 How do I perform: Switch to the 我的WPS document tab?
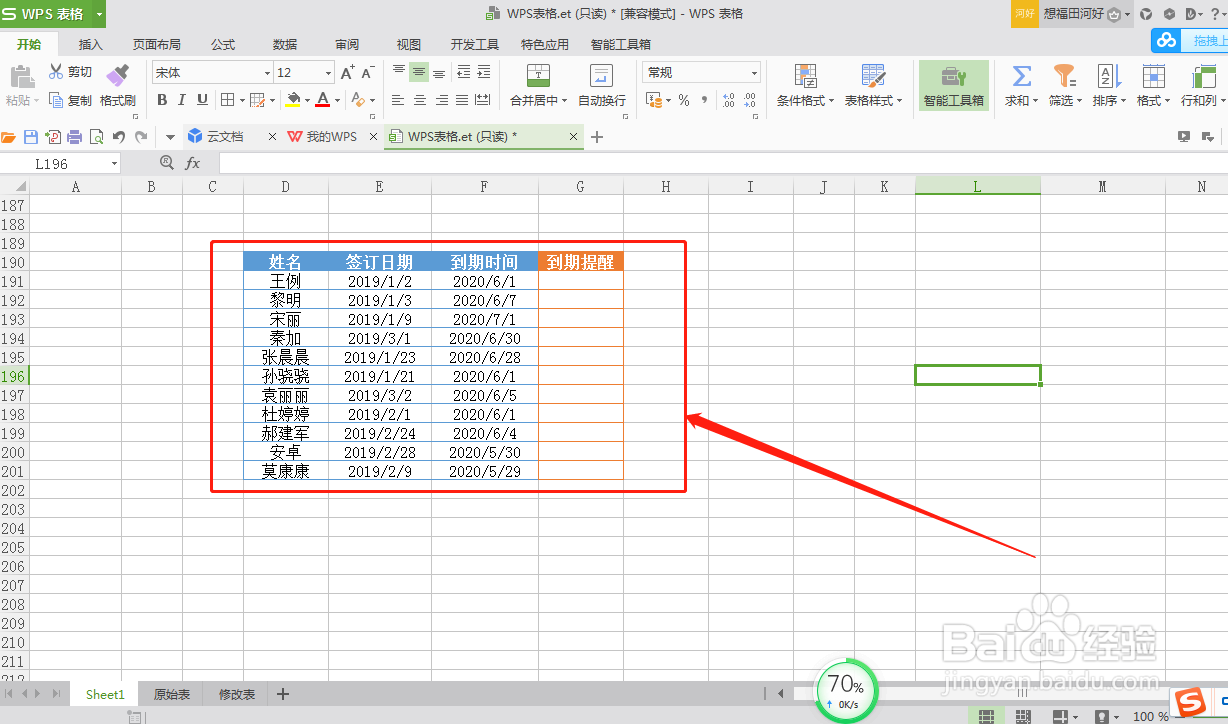331,137
